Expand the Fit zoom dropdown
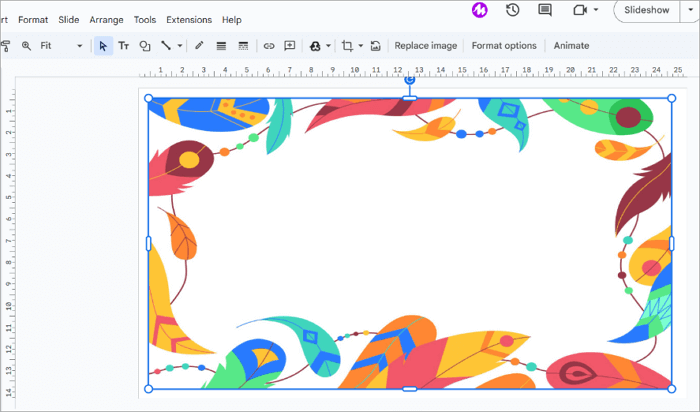Image resolution: width=700 pixels, height=412 pixels. (79, 46)
